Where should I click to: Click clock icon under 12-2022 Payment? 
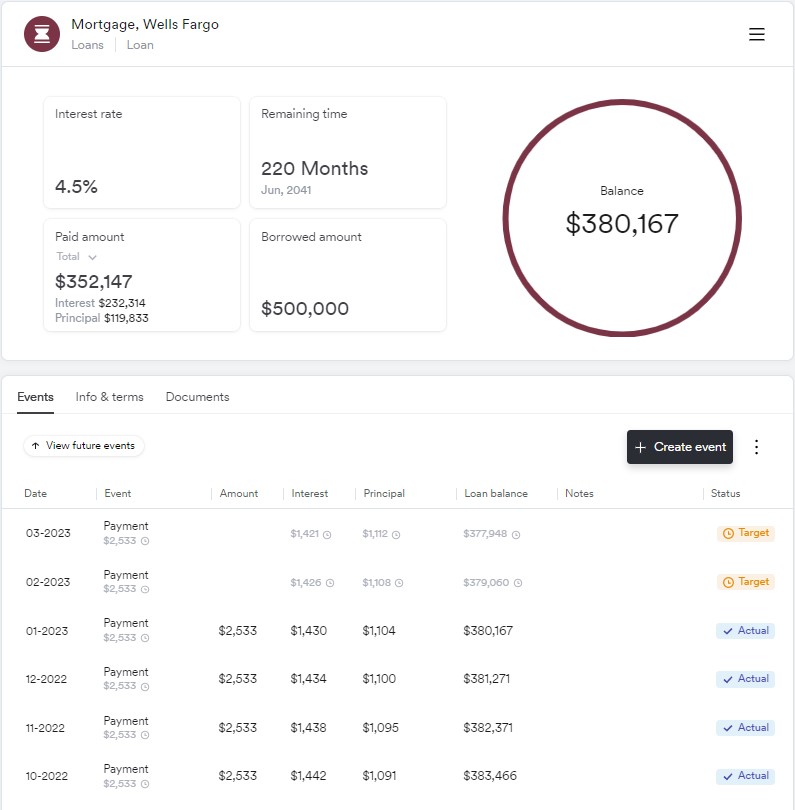tap(145, 687)
